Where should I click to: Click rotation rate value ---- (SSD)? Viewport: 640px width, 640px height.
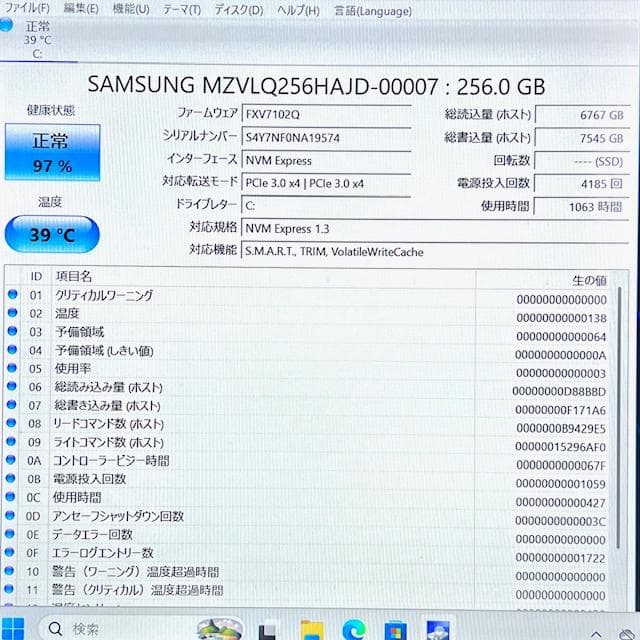point(582,161)
